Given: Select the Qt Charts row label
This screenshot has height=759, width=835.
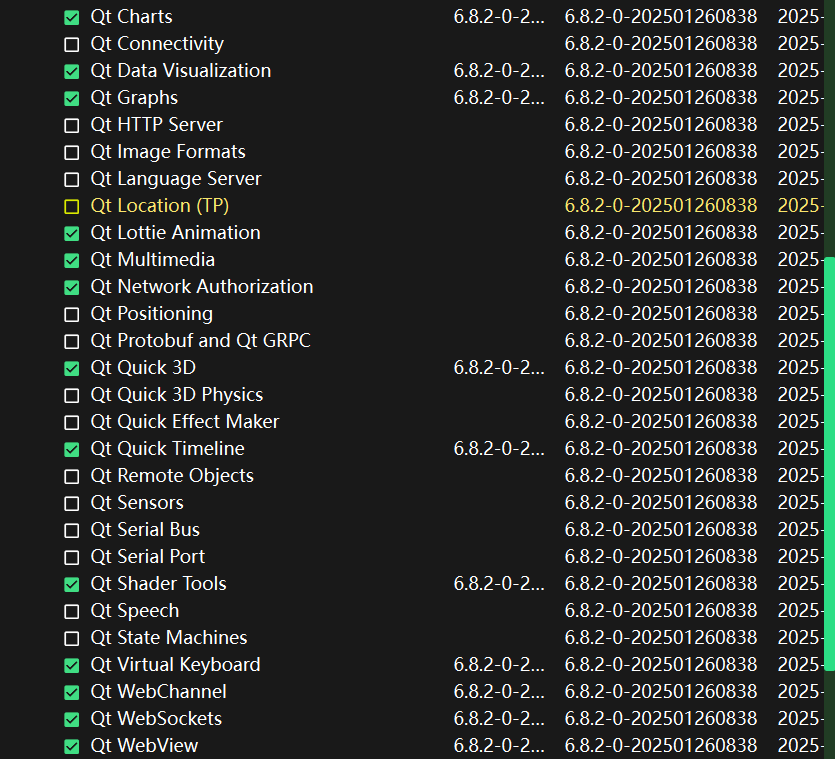Looking at the screenshot, I should coord(132,17).
